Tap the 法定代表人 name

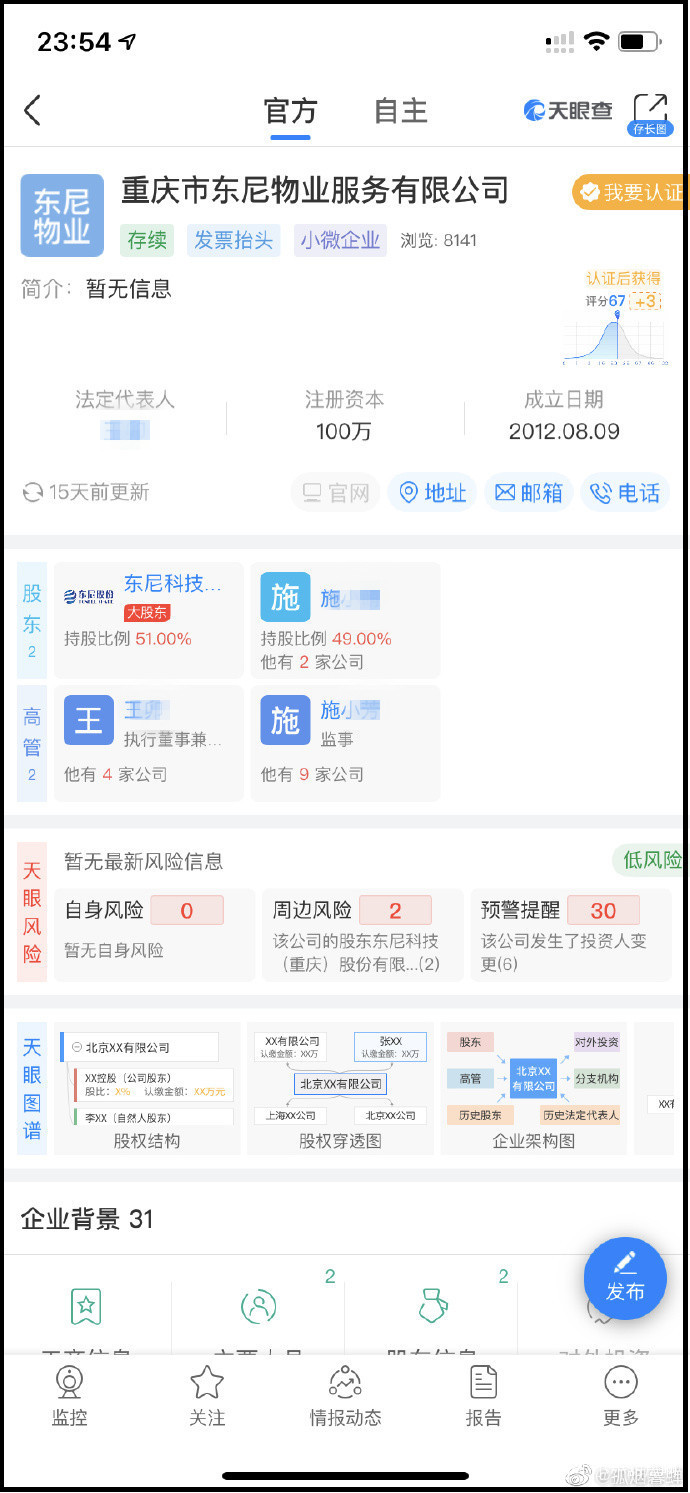pyautogui.click(x=125, y=432)
